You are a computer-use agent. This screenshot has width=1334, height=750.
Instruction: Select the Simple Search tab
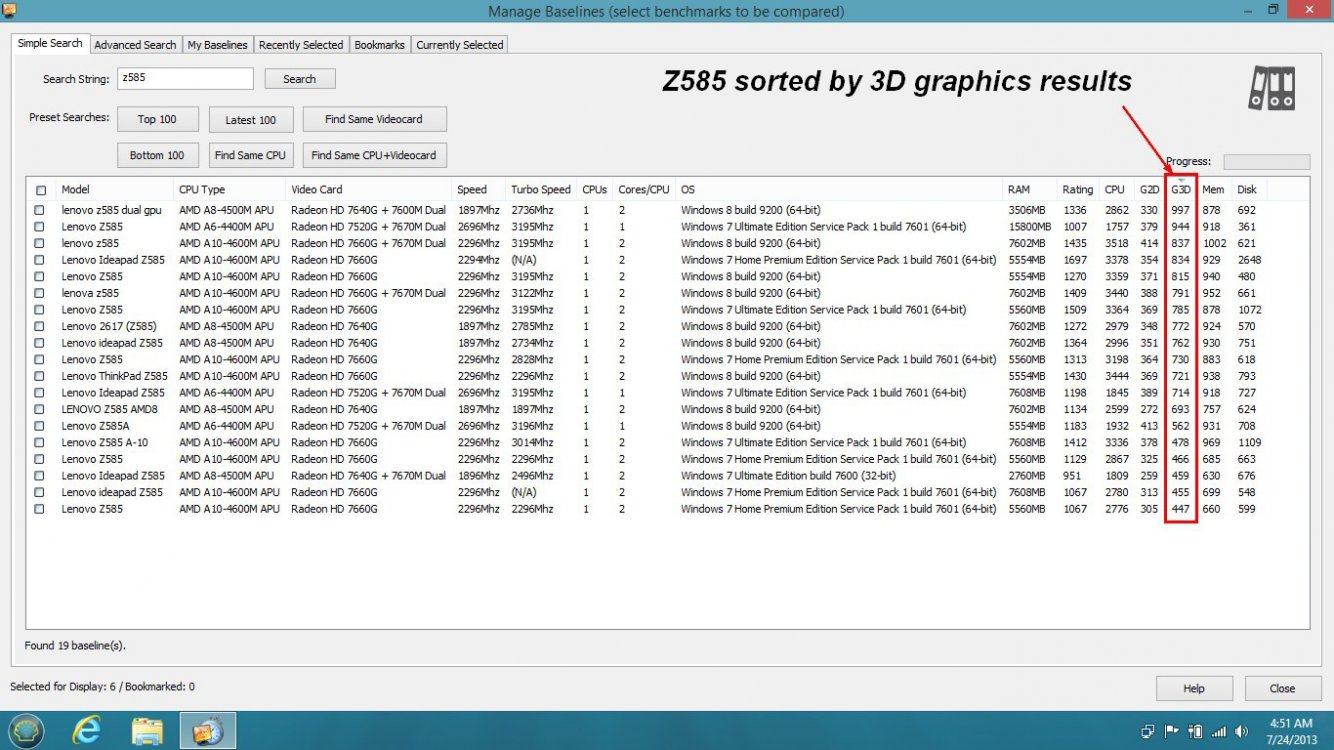pyautogui.click(x=50, y=44)
